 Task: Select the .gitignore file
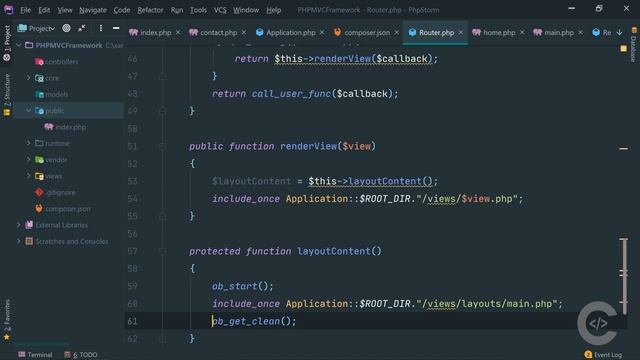tap(60, 192)
